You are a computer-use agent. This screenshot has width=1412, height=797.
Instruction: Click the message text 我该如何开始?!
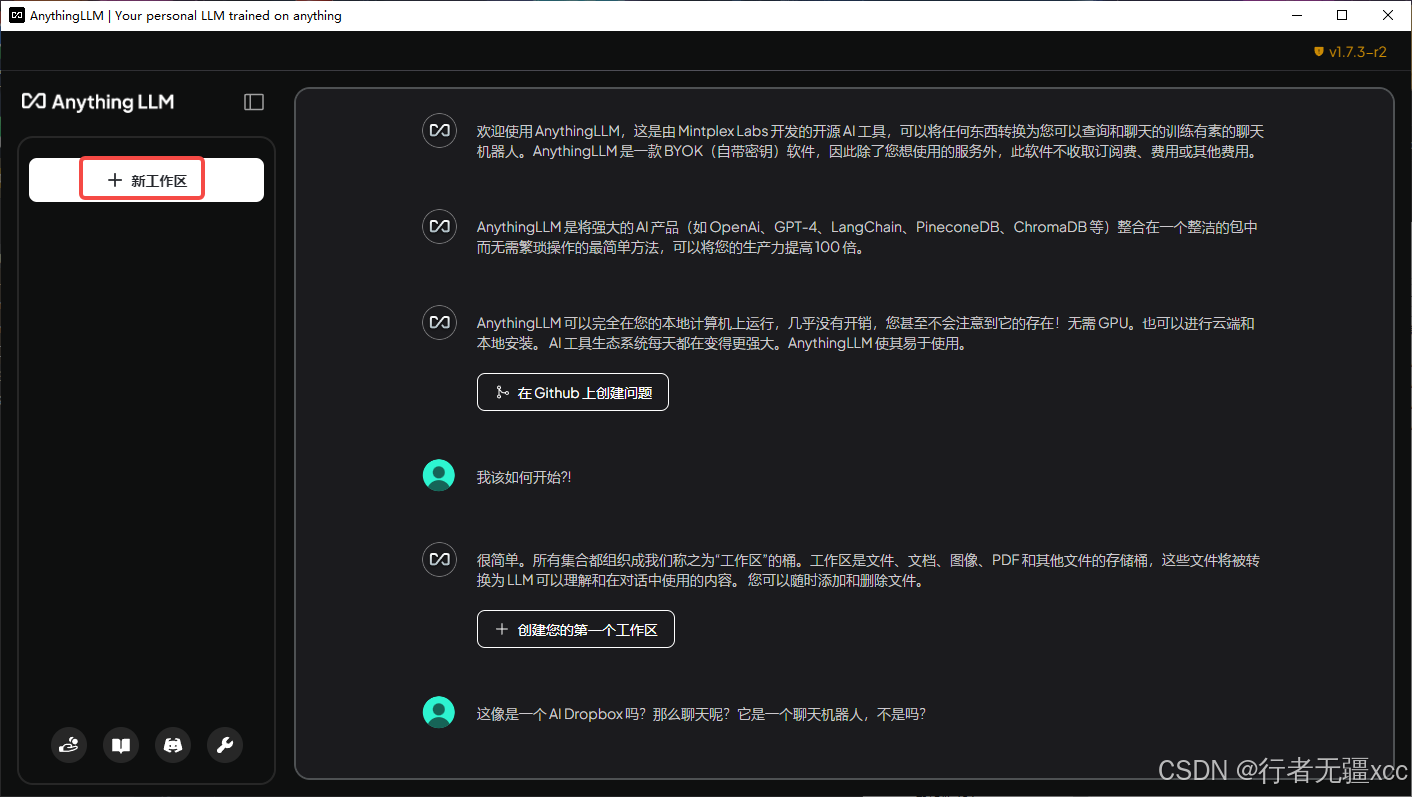524,478
